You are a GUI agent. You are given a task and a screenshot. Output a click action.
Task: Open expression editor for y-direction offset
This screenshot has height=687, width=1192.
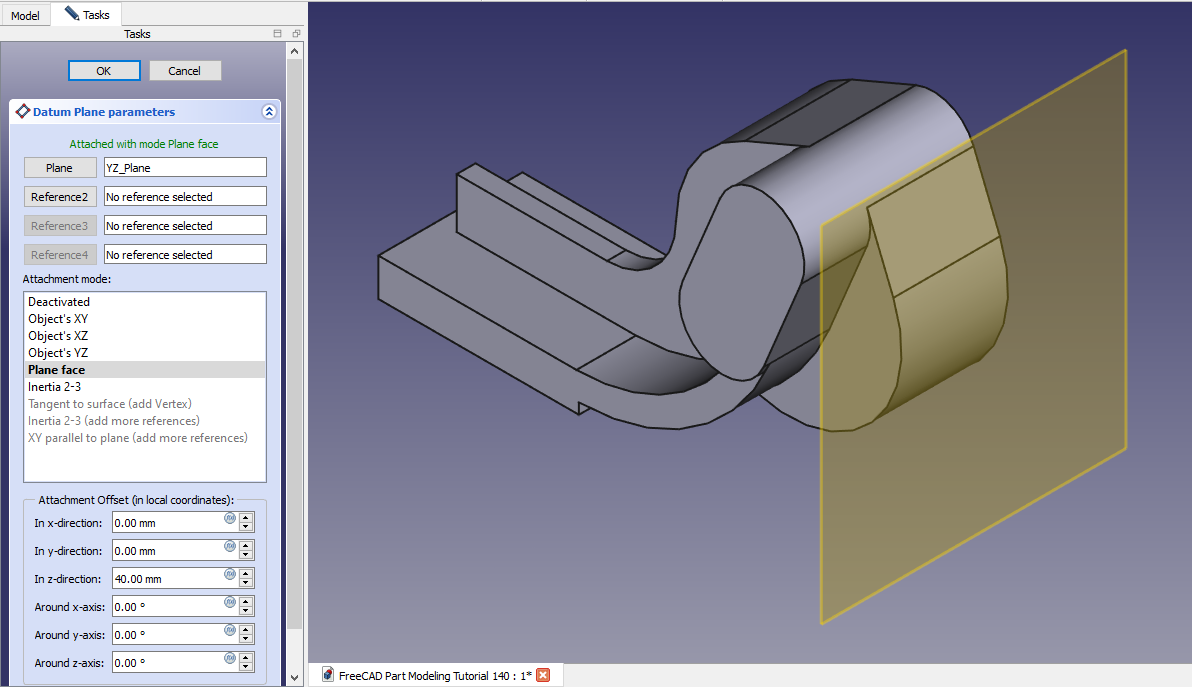pyautogui.click(x=230, y=546)
